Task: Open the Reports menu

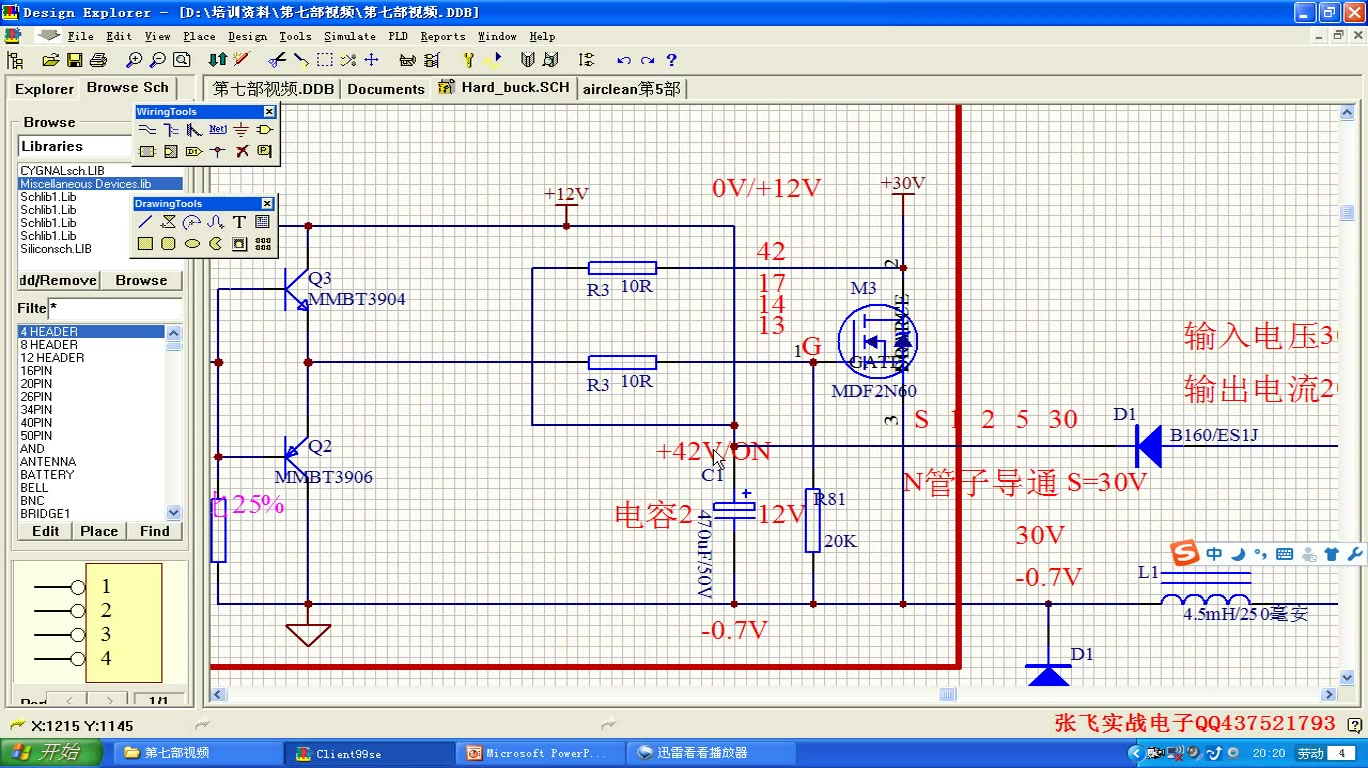Action: 443,36
